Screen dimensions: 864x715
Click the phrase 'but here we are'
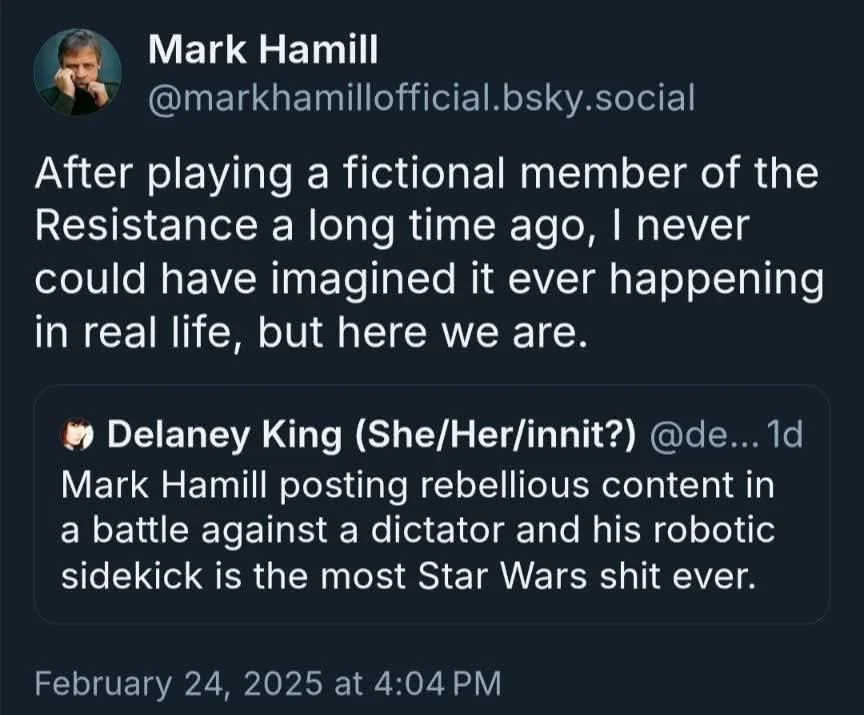click(x=418, y=333)
